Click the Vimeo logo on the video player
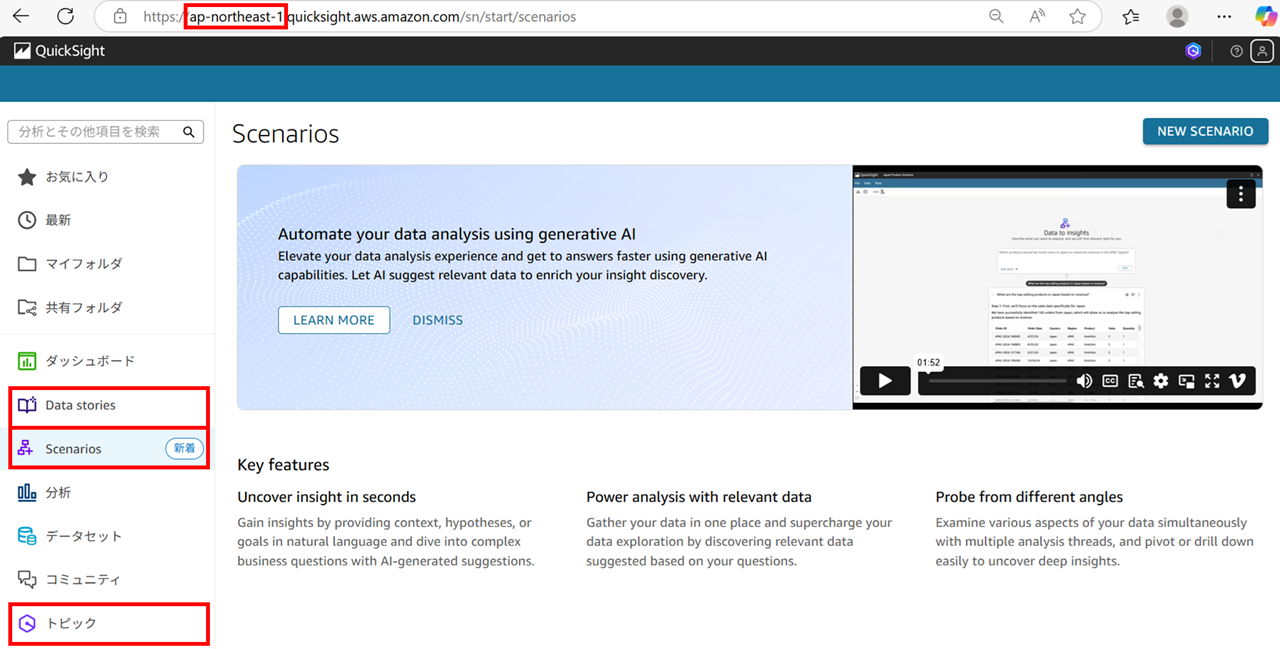The image size is (1280, 649). point(1238,381)
